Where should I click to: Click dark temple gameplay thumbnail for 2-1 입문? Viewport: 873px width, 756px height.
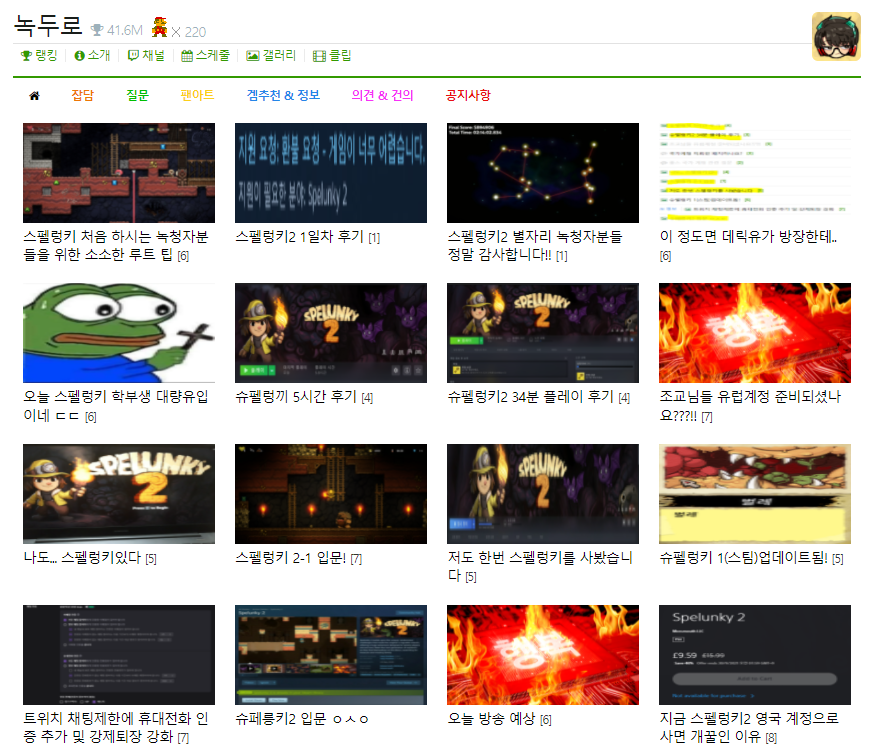point(331,494)
